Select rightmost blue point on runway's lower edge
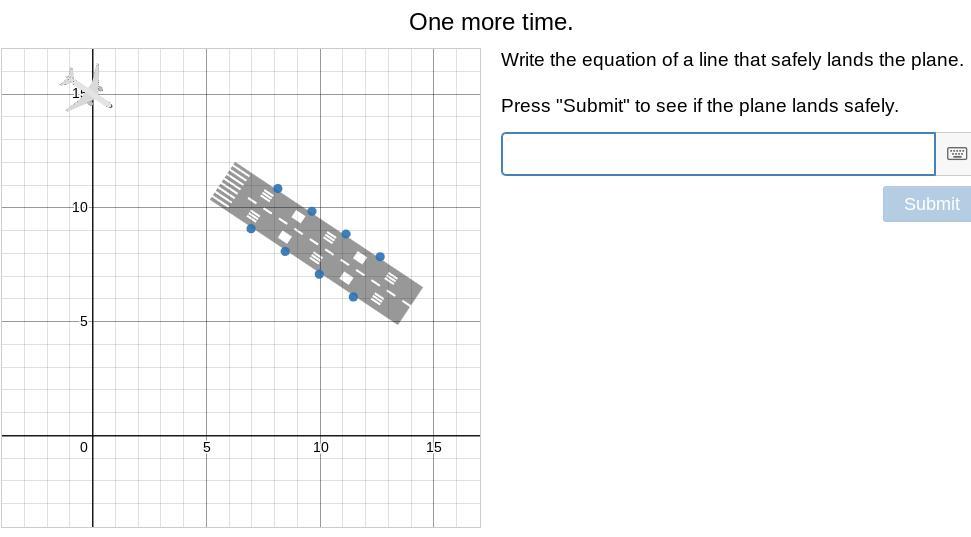 (353, 297)
